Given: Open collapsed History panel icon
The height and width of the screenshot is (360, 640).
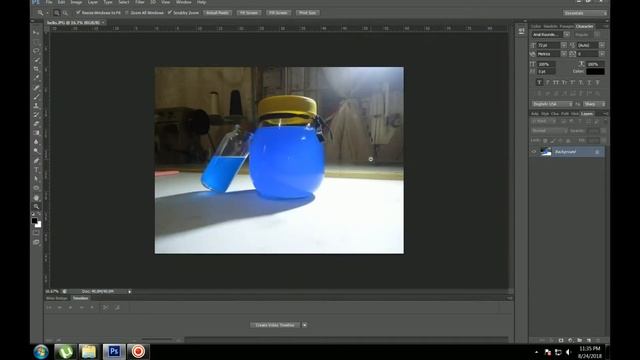Looking at the screenshot, I should coord(521,31).
